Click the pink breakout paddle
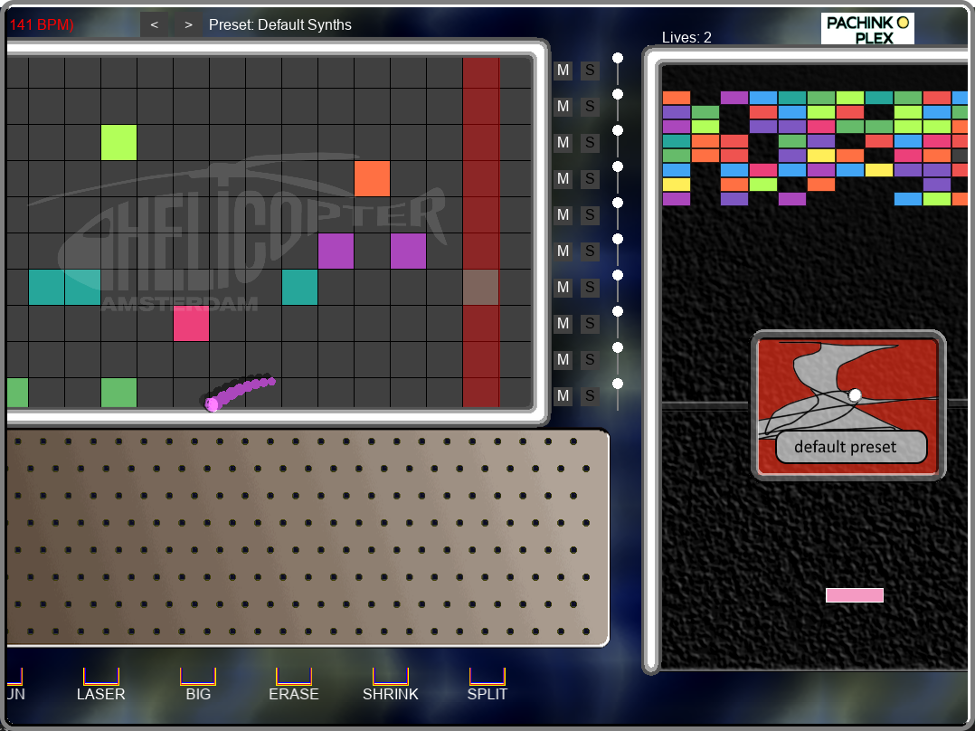The image size is (975, 731). [x=854, y=595]
